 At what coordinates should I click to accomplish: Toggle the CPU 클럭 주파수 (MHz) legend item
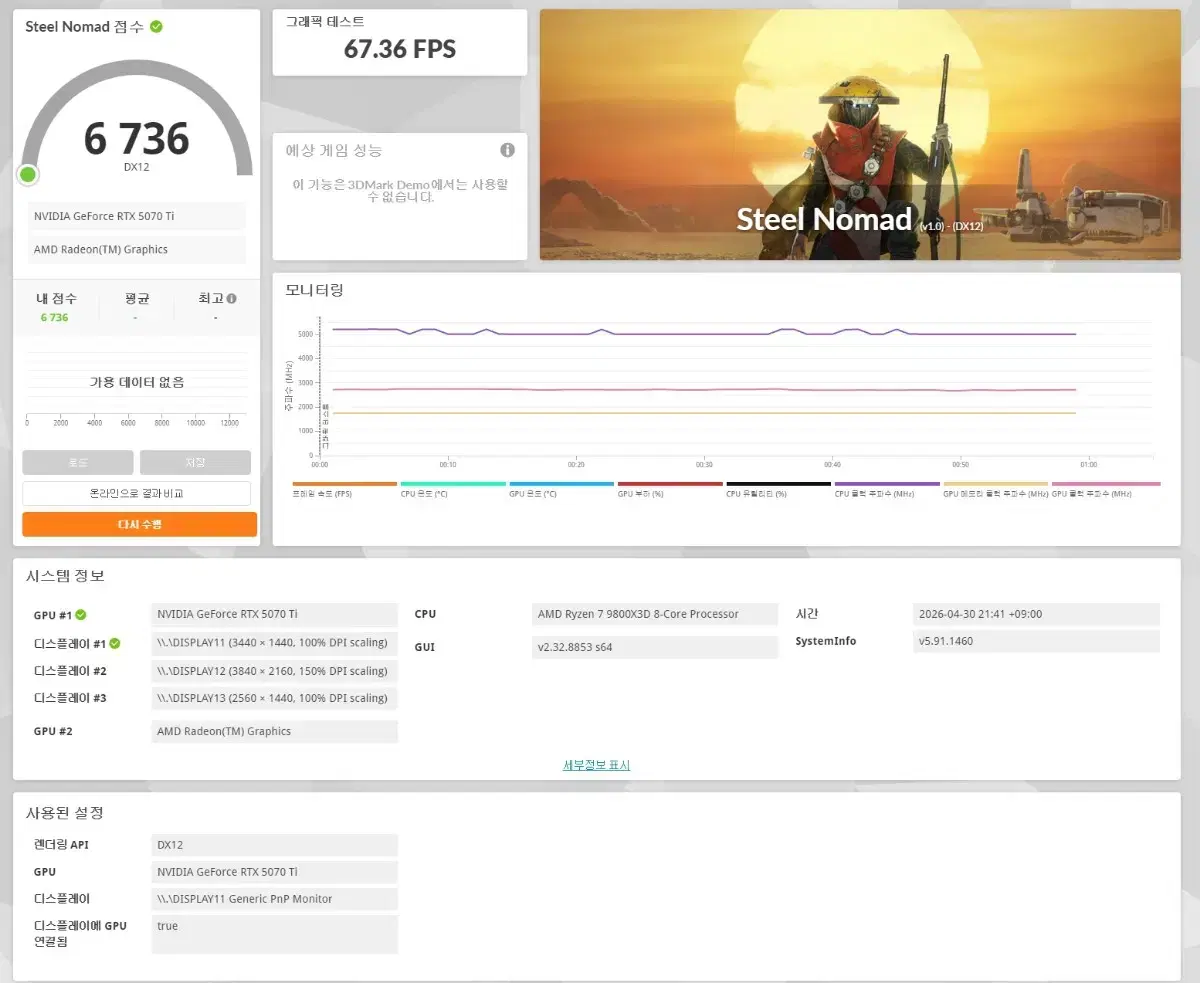(887, 489)
